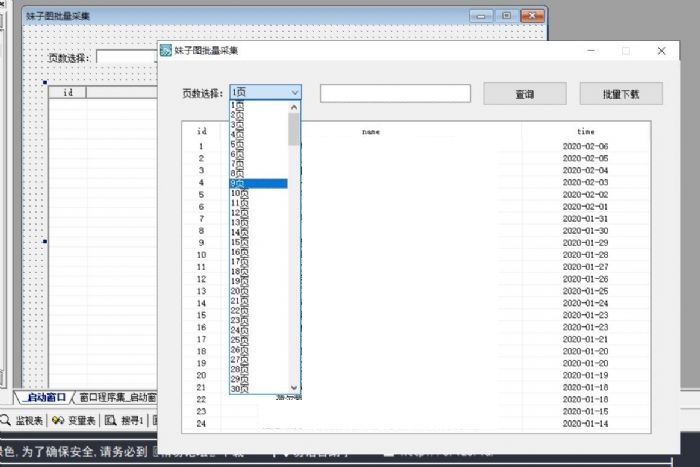This screenshot has height=467, width=700.
Task: Click the dropdown list scrollbar thumb
Action: (294, 130)
